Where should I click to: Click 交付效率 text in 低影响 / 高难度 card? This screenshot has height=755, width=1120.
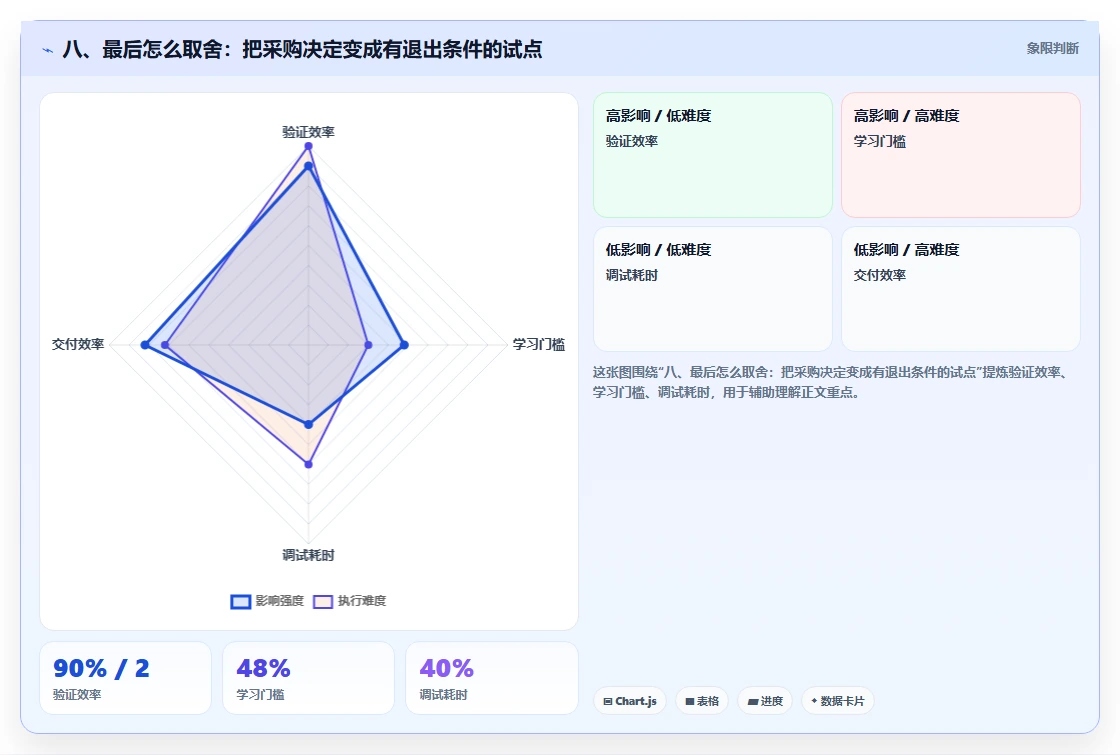[x=879, y=275]
